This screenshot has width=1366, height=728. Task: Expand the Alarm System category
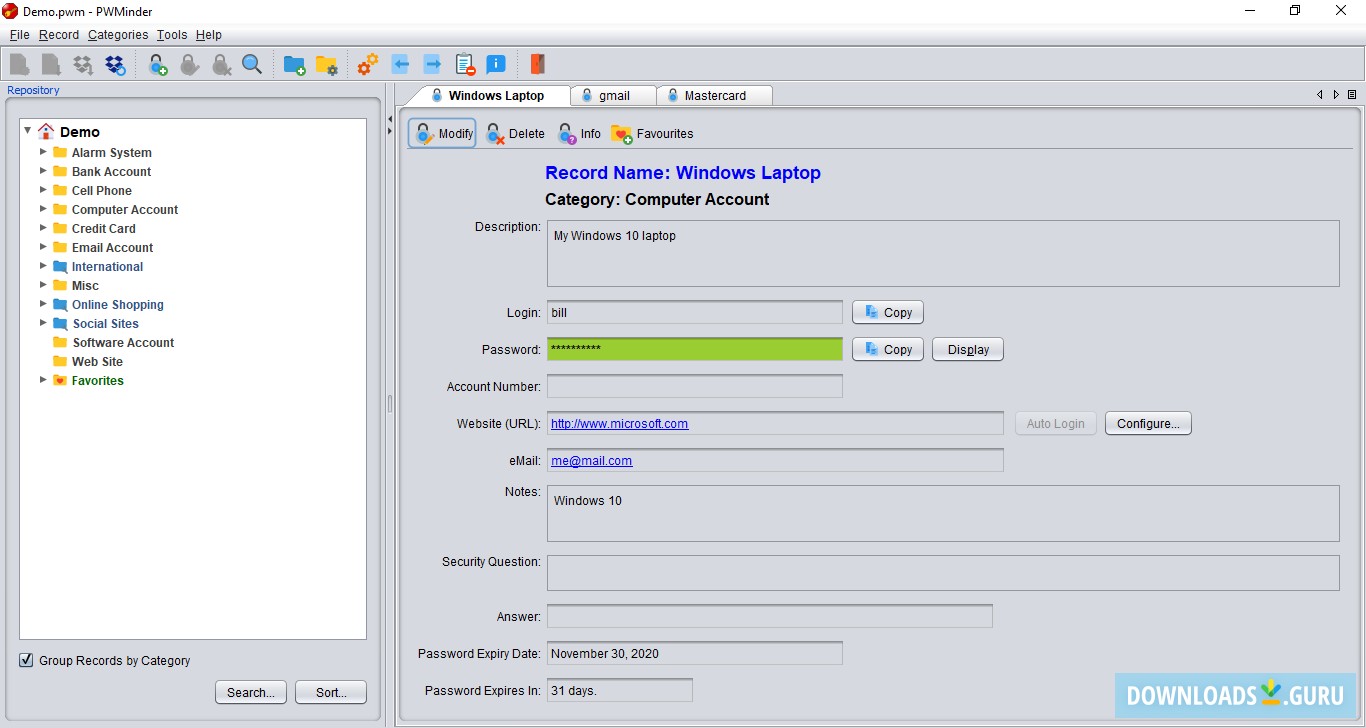coord(43,152)
